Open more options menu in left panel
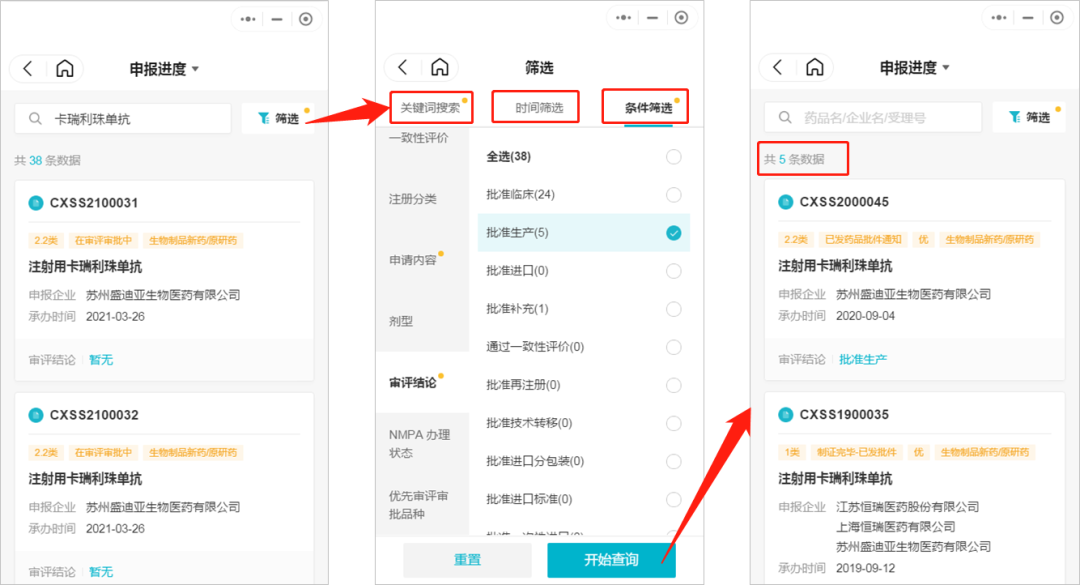Viewport: 1080px width, 585px height. tap(248, 19)
